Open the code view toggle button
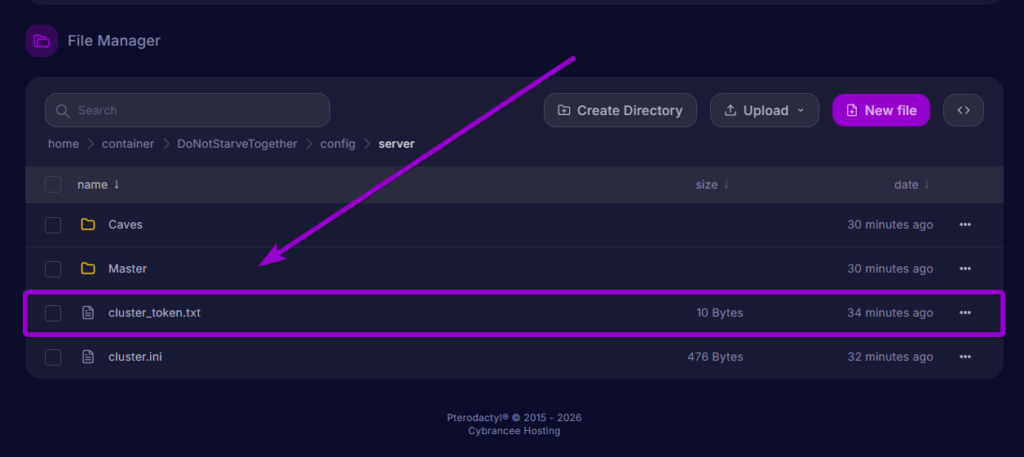This screenshot has height=457, width=1024. click(x=963, y=110)
